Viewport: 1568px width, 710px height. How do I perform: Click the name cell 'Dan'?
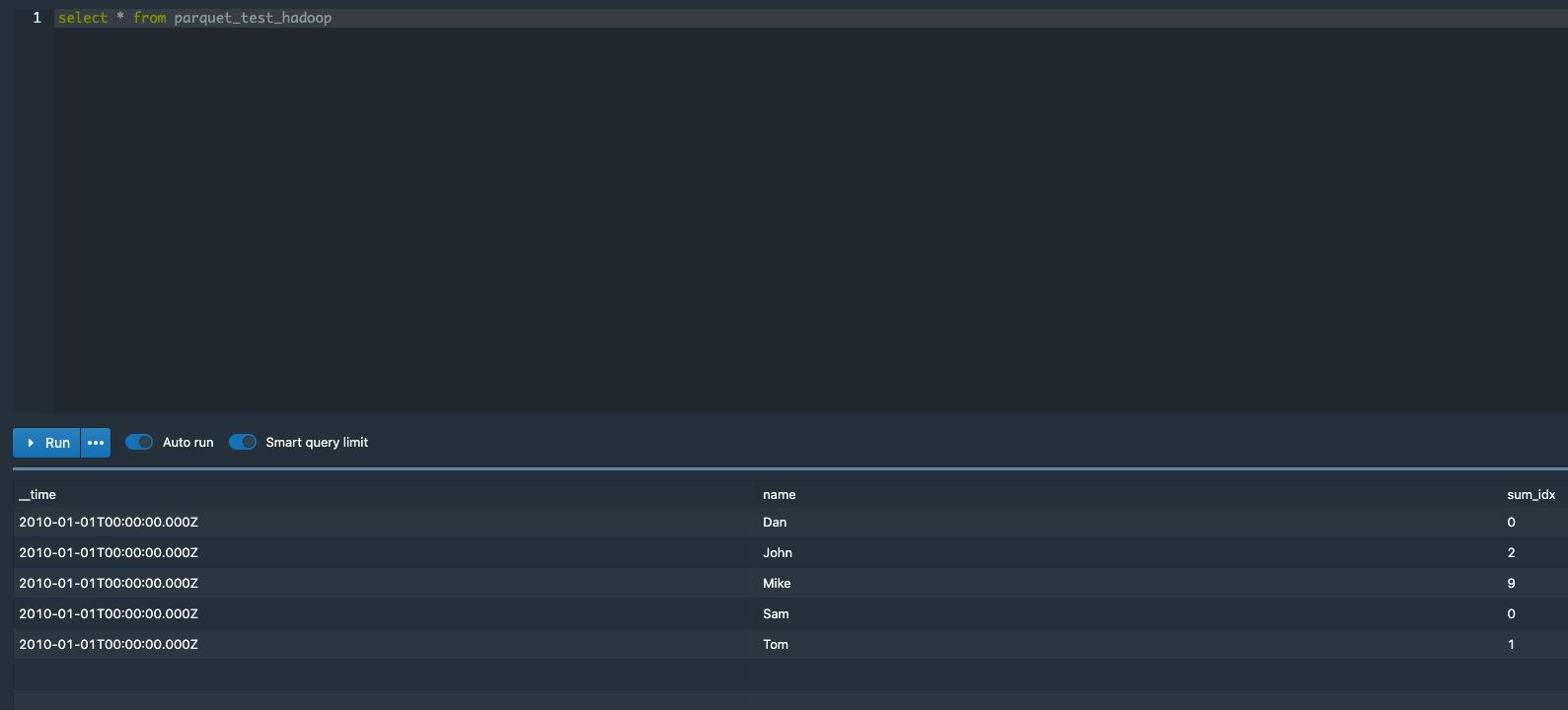775,522
